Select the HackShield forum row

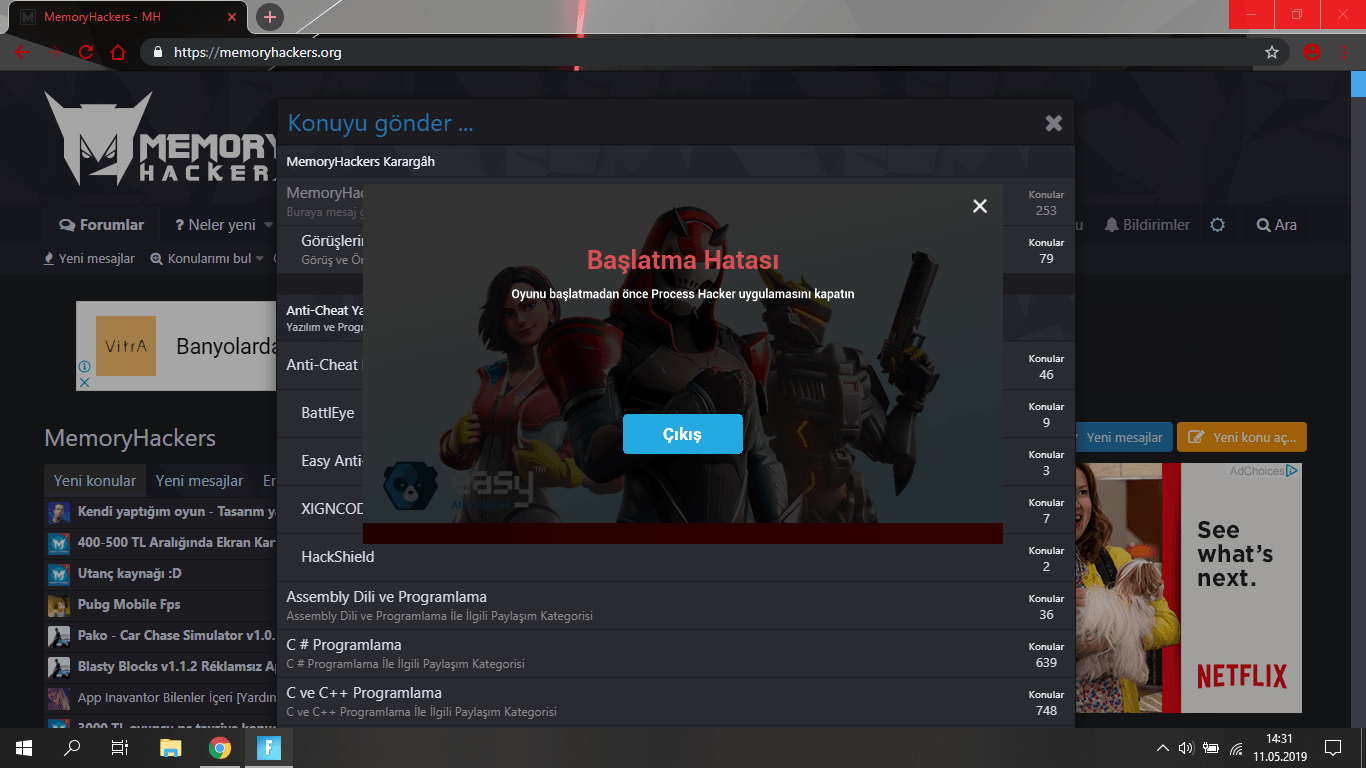pos(676,557)
